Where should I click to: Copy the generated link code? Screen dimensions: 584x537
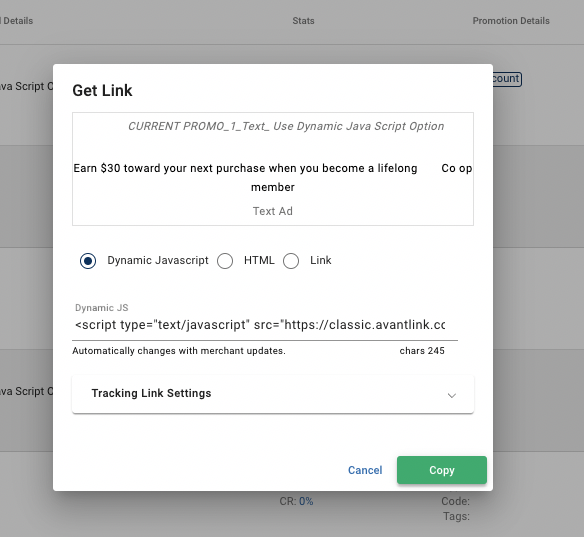[x=442, y=470]
